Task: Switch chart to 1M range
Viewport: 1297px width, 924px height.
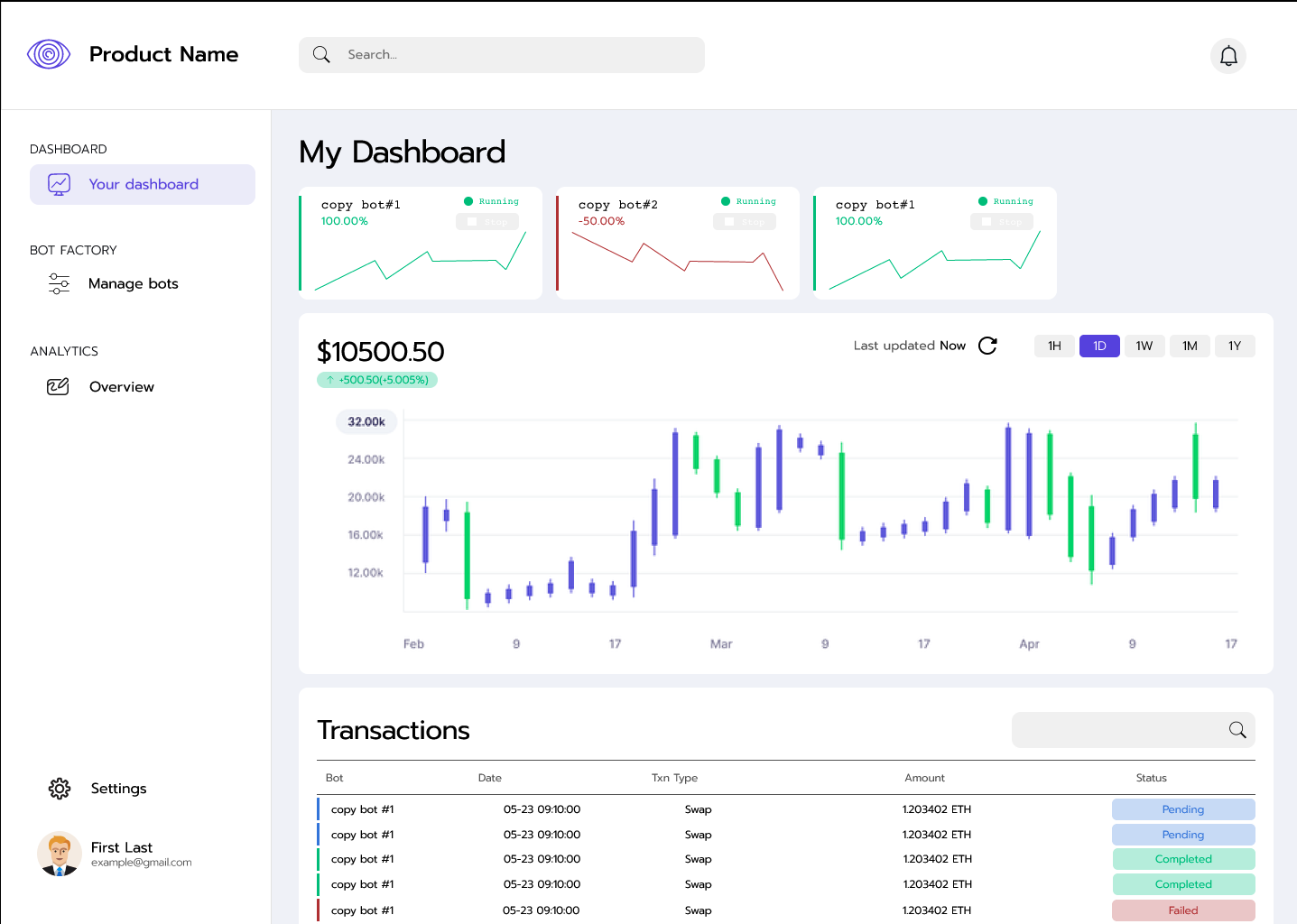Action: [1190, 346]
